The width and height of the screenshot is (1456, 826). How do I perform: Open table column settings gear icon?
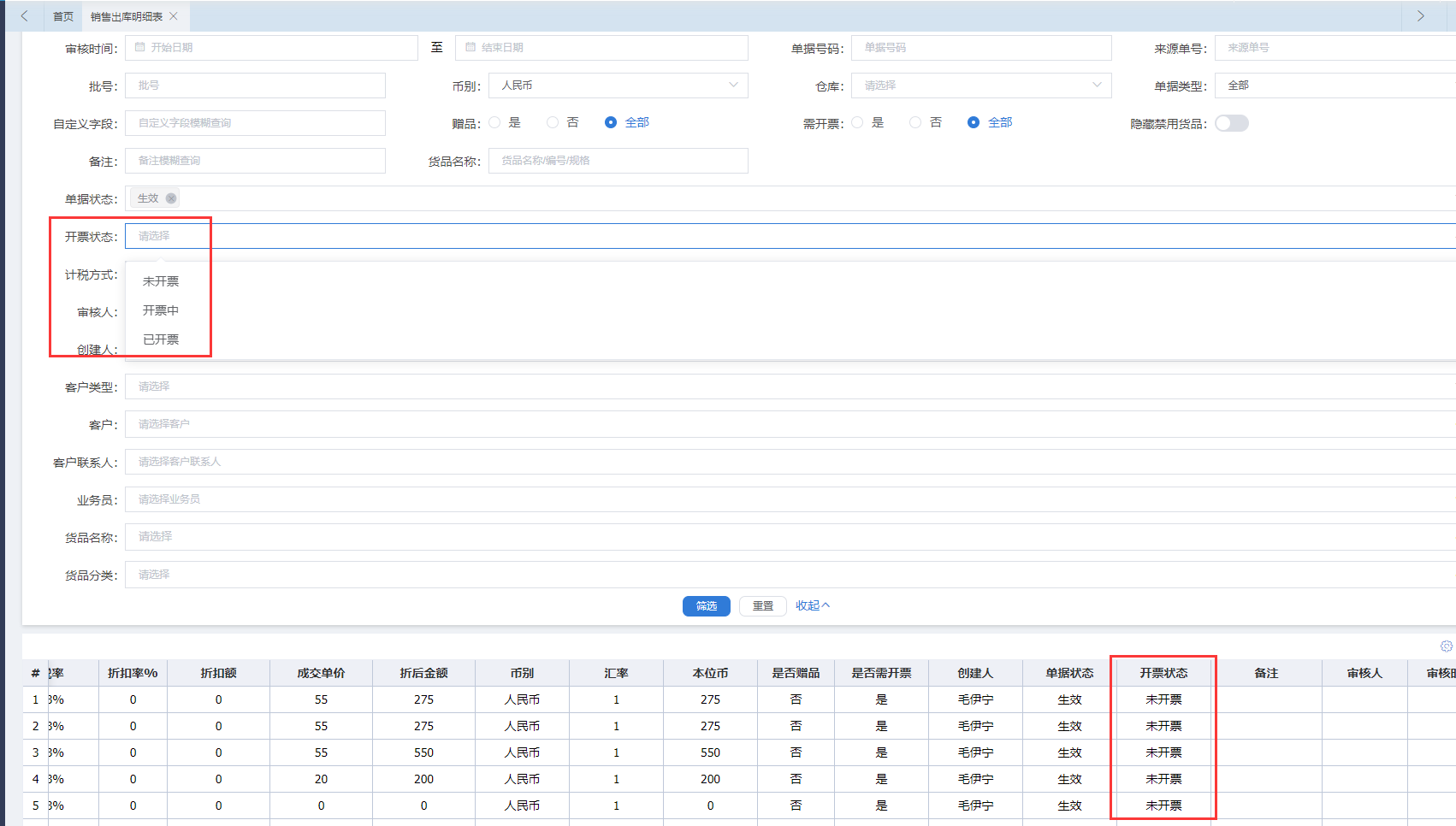(x=1447, y=646)
